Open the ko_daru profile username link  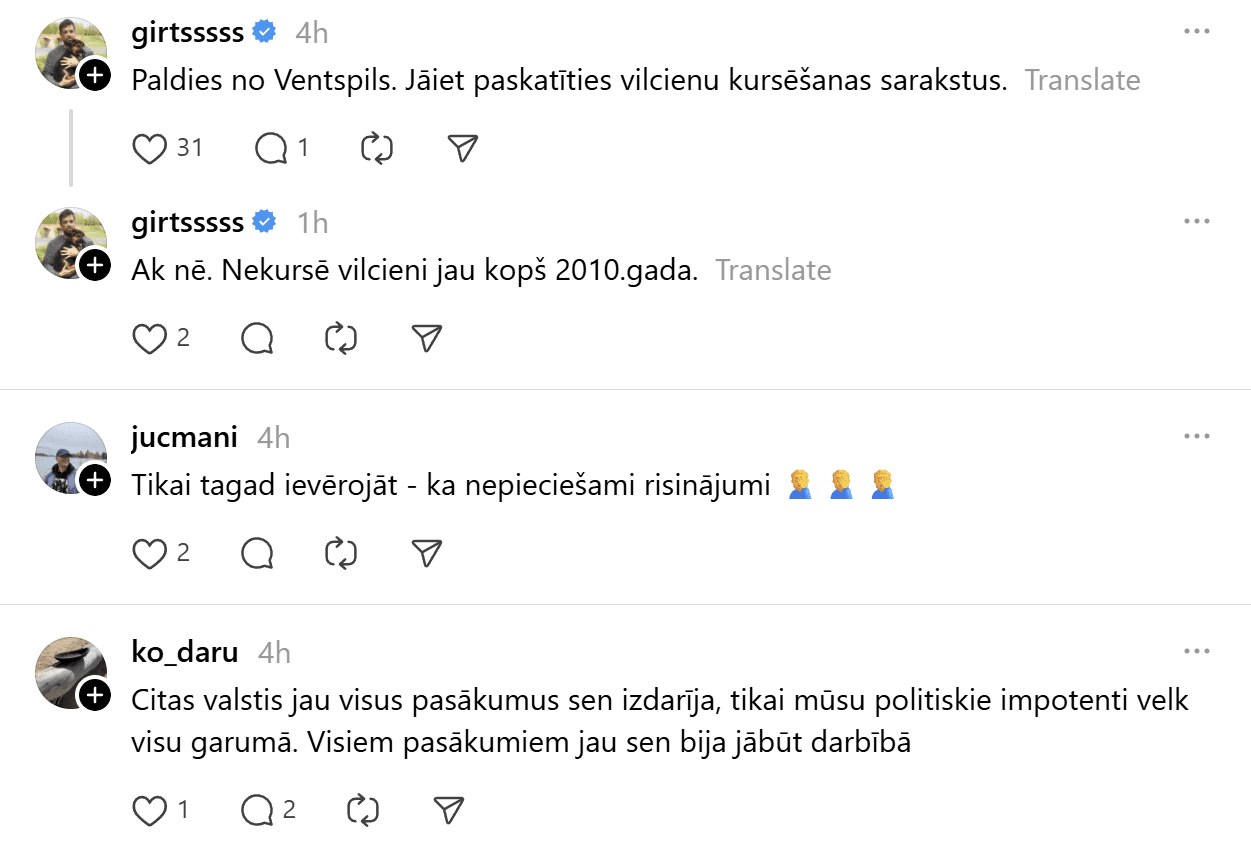pyautogui.click(x=185, y=653)
